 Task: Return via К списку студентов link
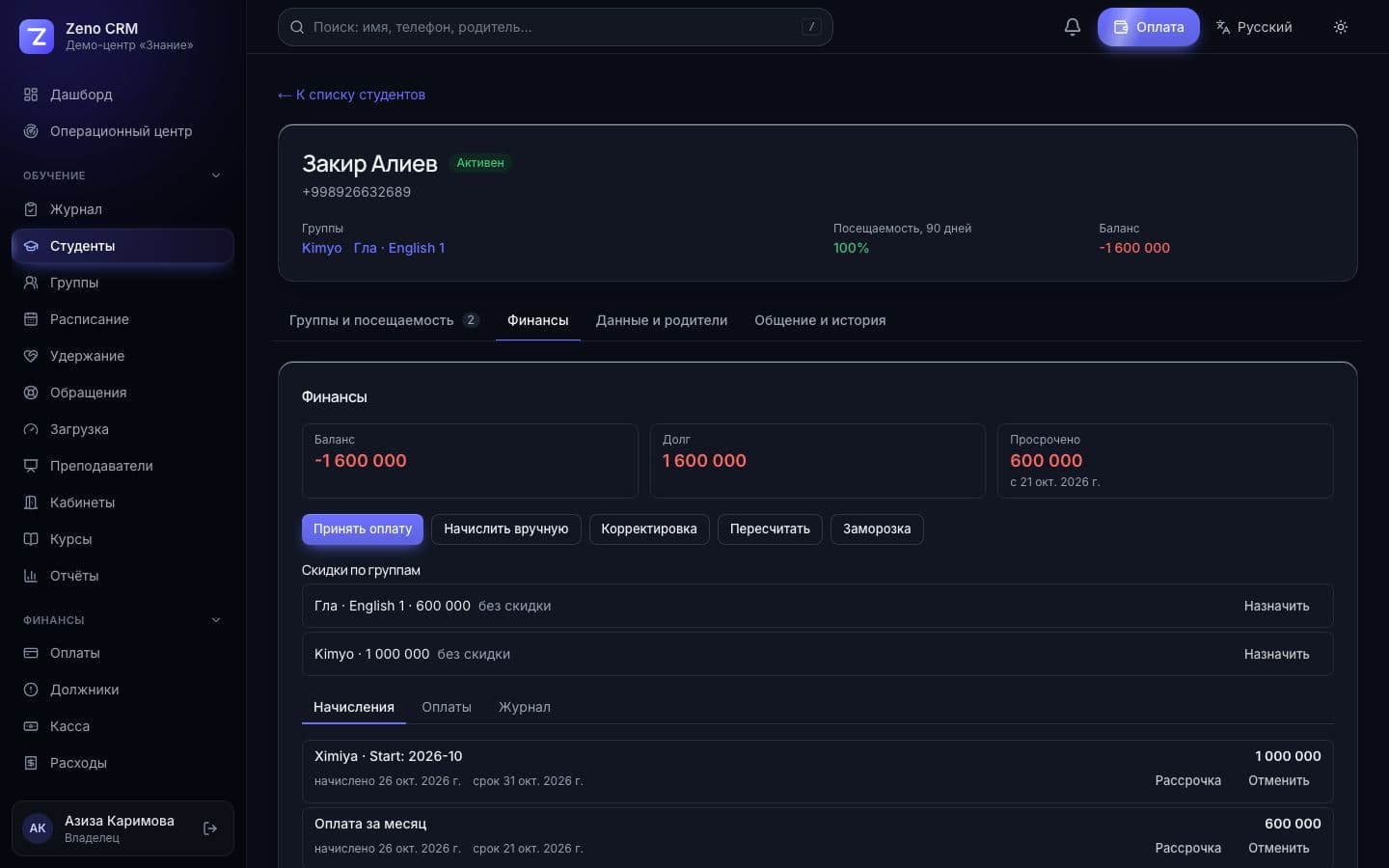click(x=351, y=95)
